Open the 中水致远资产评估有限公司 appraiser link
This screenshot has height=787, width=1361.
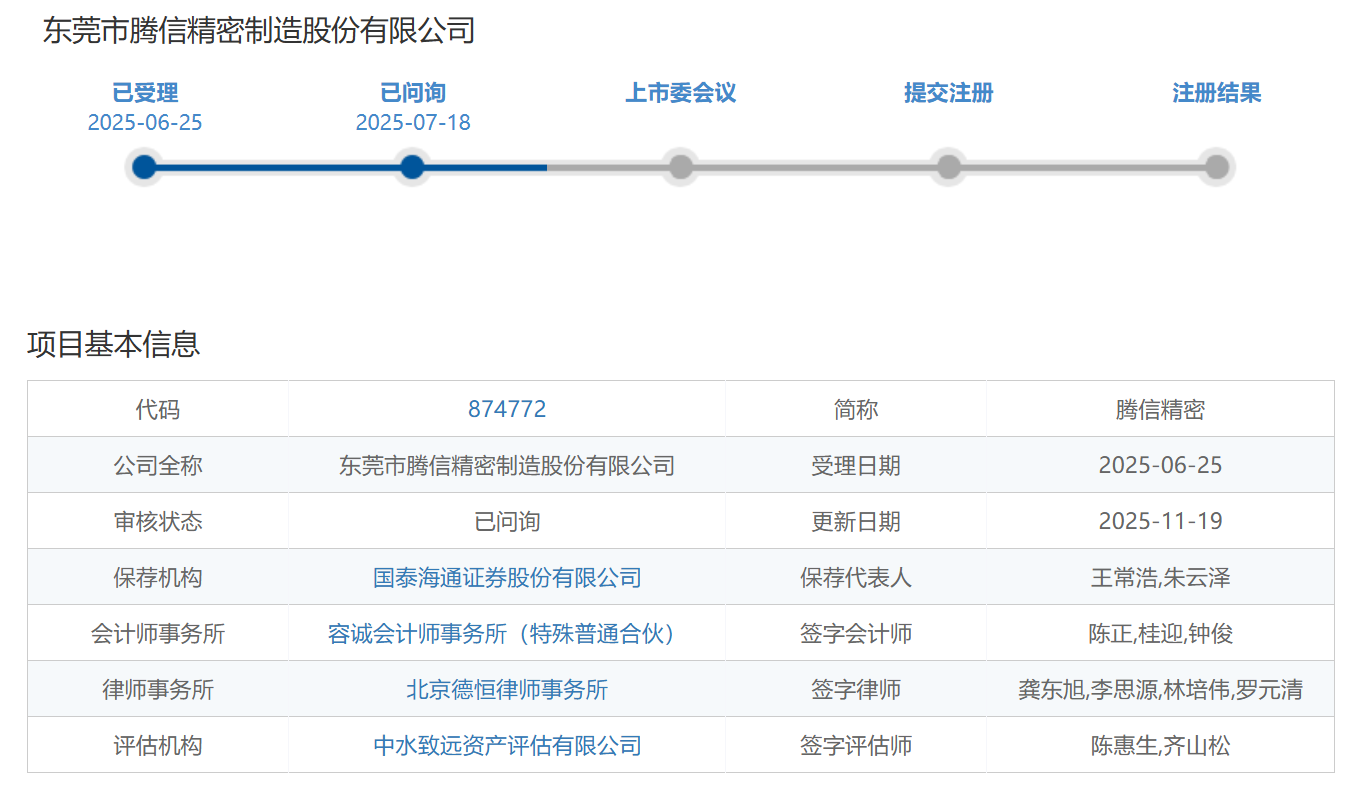click(x=507, y=745)
